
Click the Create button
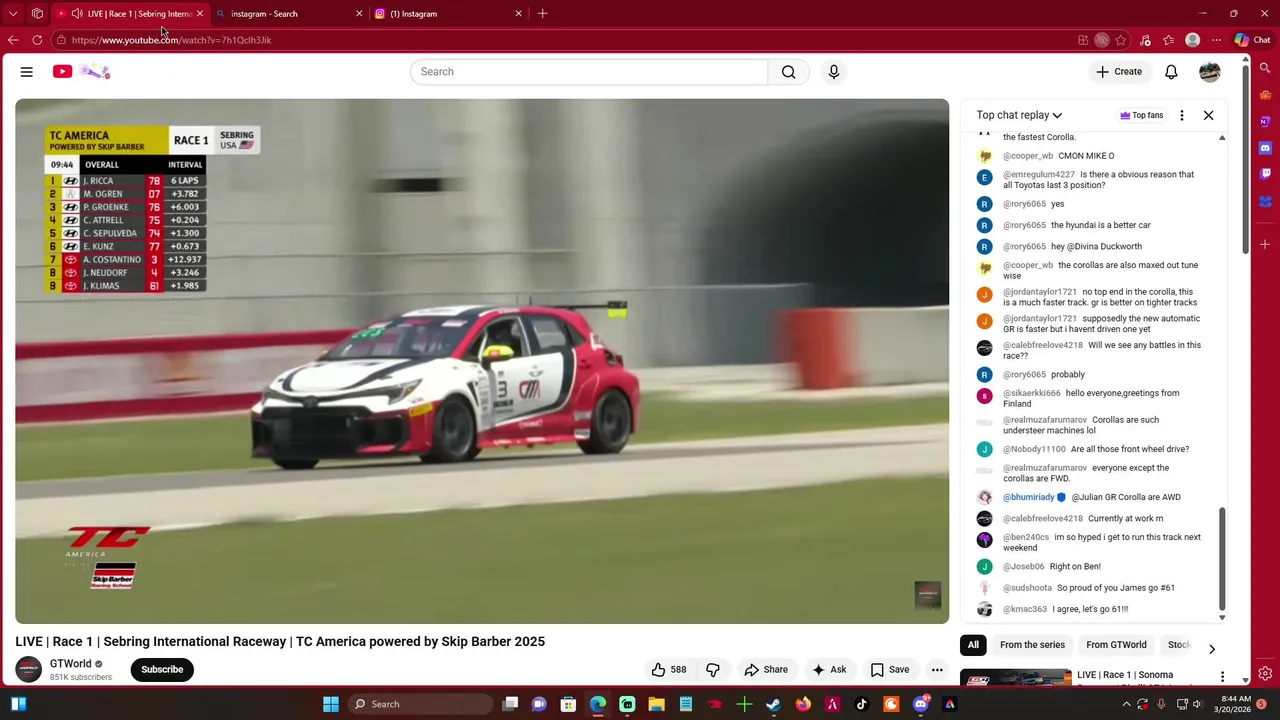pos(1119,72)
